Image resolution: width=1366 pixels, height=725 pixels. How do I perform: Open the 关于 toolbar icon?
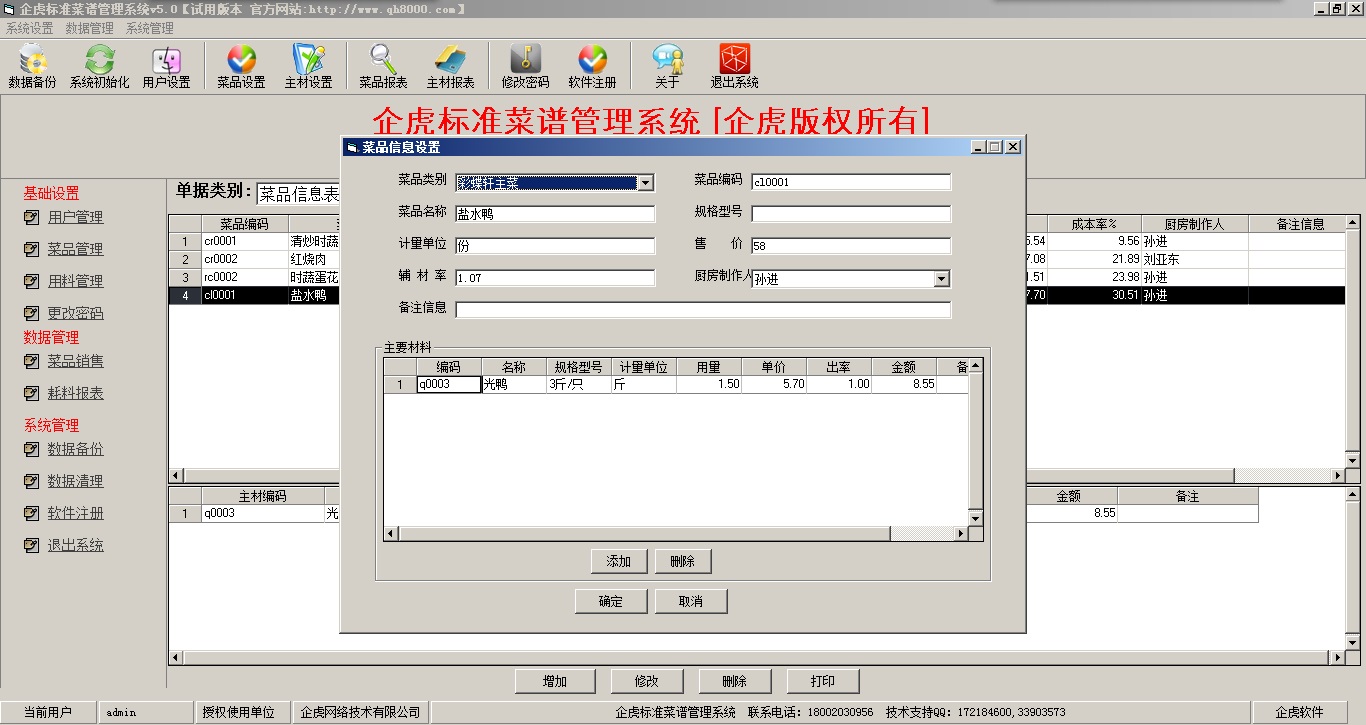(x=667, y=67)
